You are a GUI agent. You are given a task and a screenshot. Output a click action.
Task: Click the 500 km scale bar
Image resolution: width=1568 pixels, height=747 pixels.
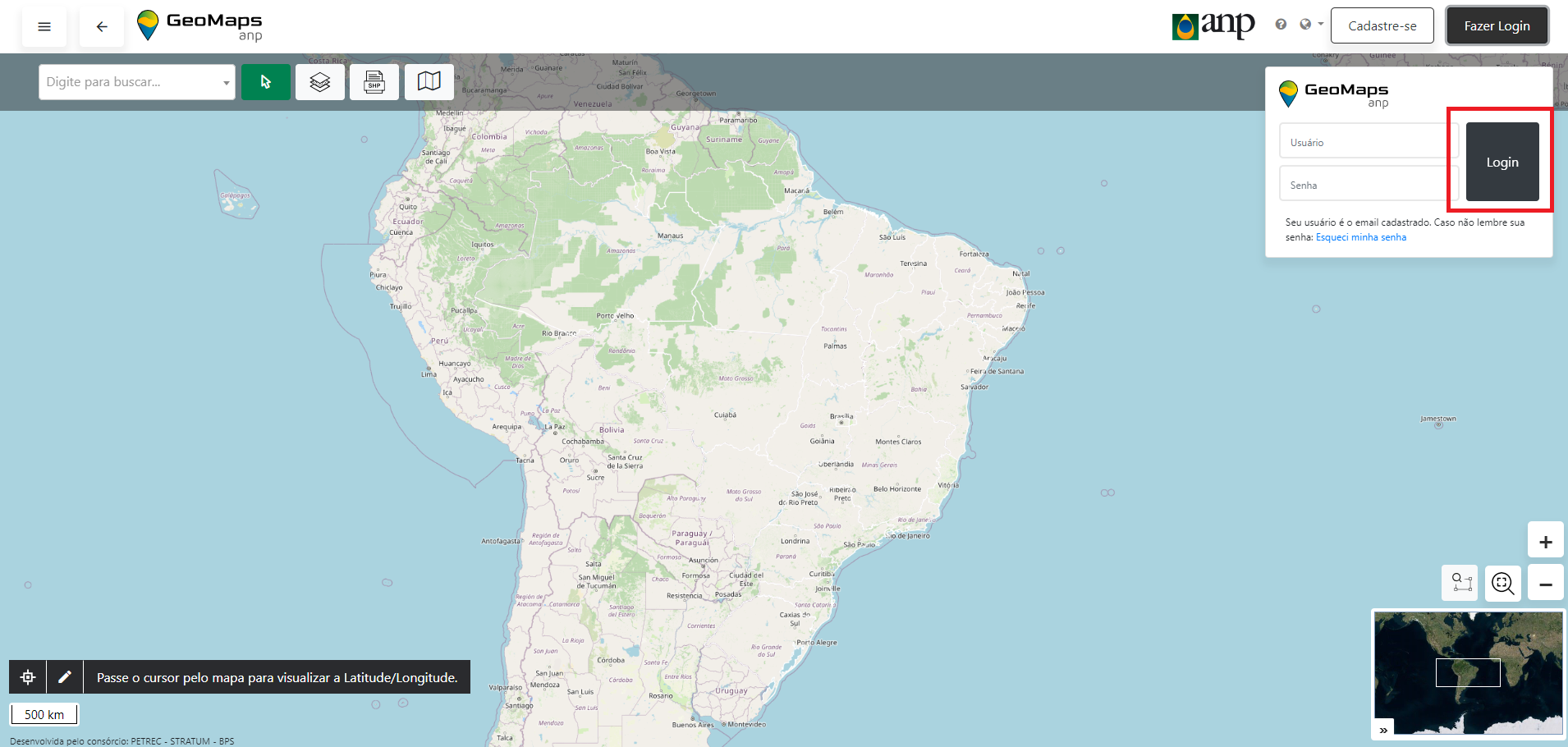click(x=44, y=714)
